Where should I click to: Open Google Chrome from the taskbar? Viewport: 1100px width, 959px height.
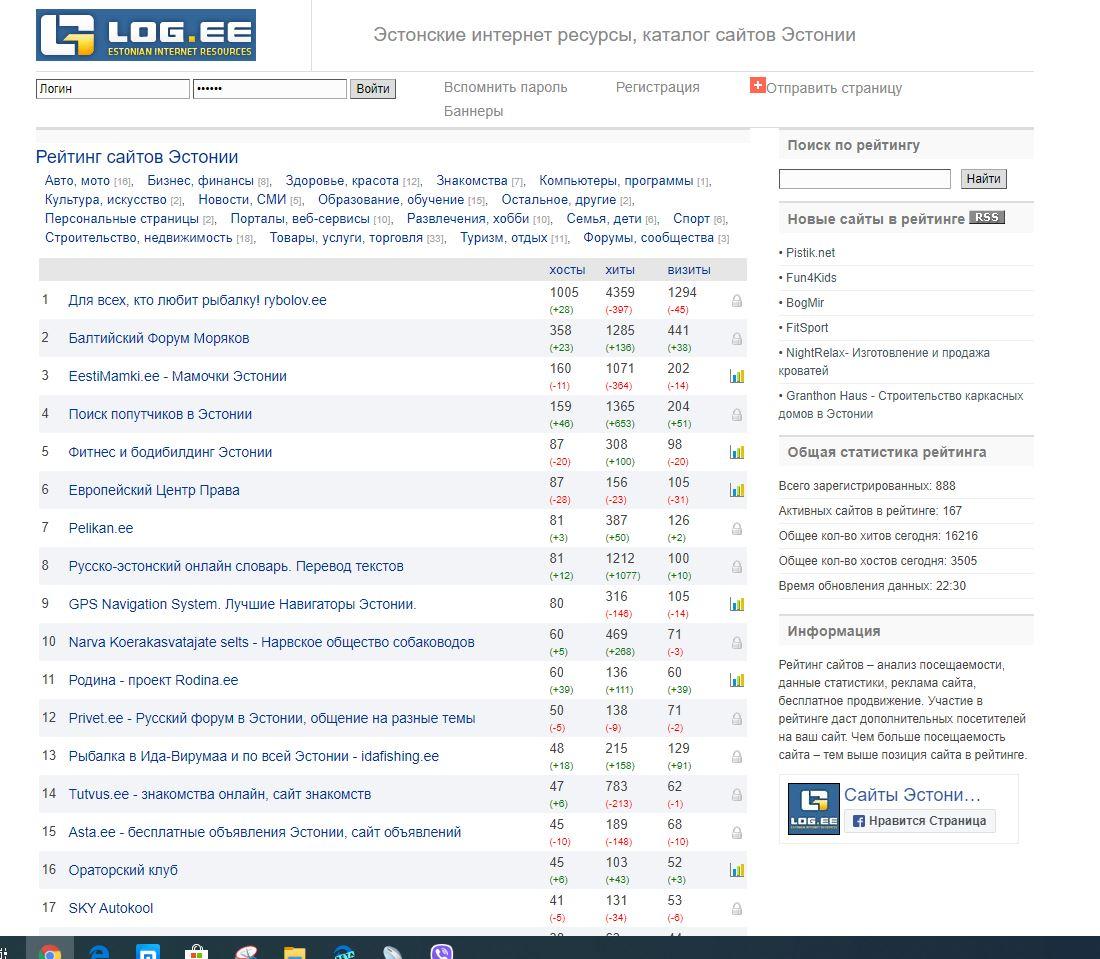[x=49, y=952]
